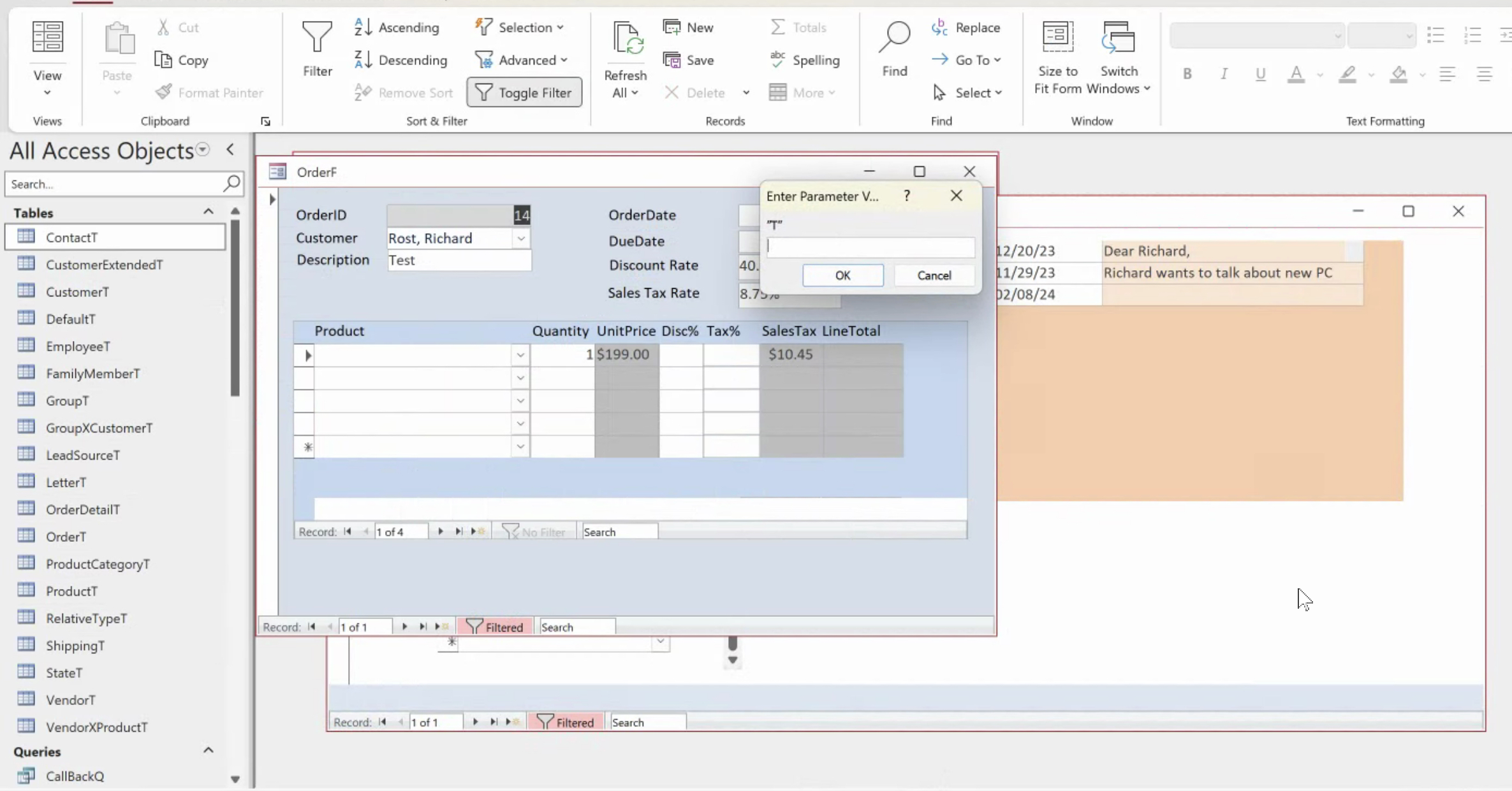1512x791 pixels.
Task: Toggle Bold text formatting
Action: (x=1187, y=74)
